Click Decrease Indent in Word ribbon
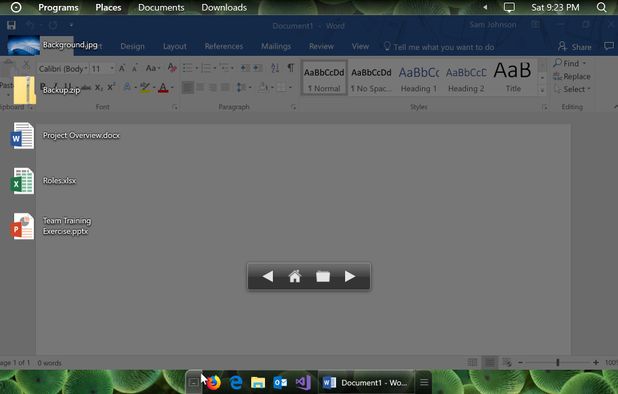 245,68
